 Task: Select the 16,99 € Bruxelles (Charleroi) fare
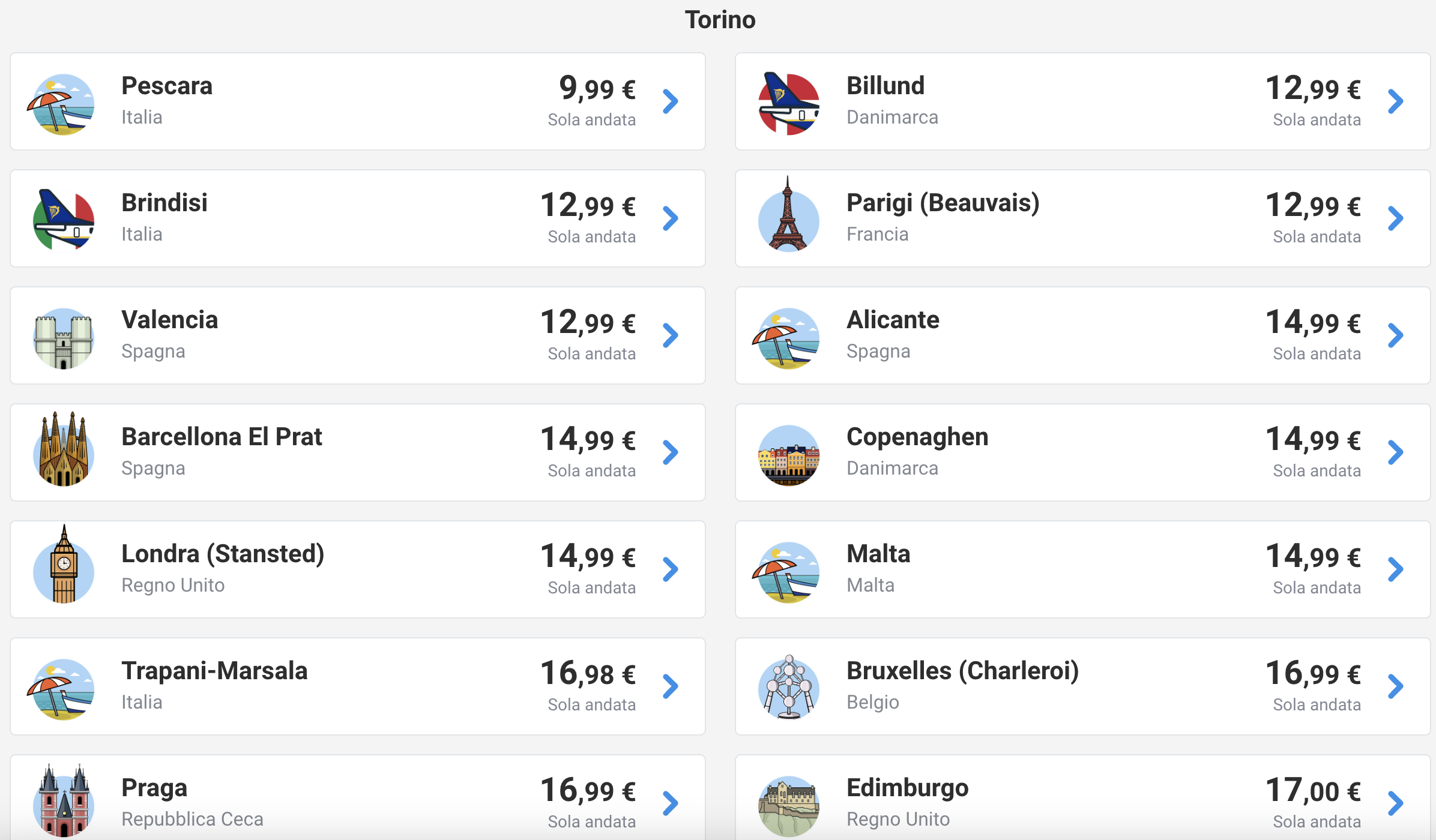[x=1314, y=673]
